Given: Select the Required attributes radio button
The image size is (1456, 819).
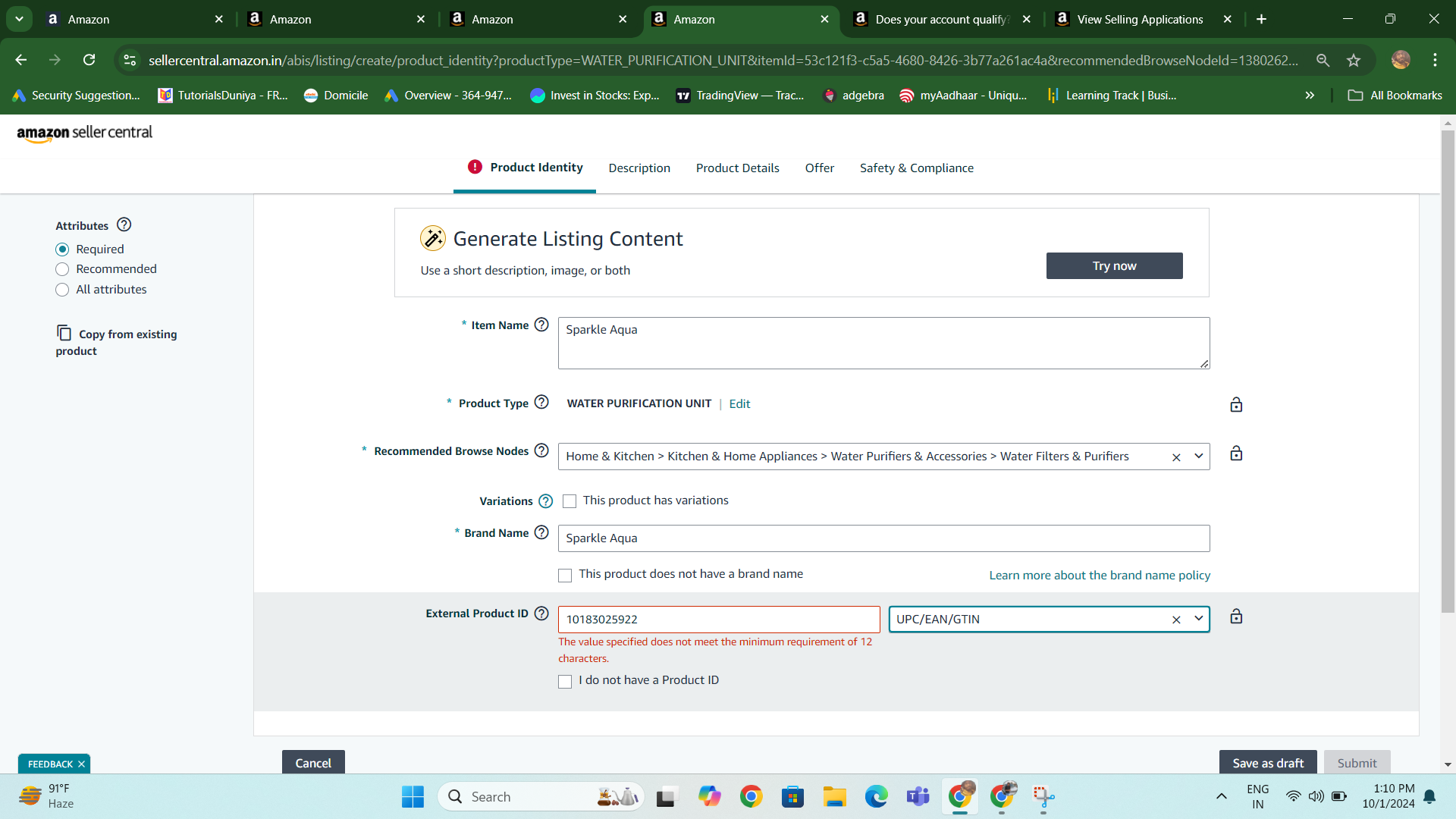Looking at the screenshot, I should tap(62, 249).
